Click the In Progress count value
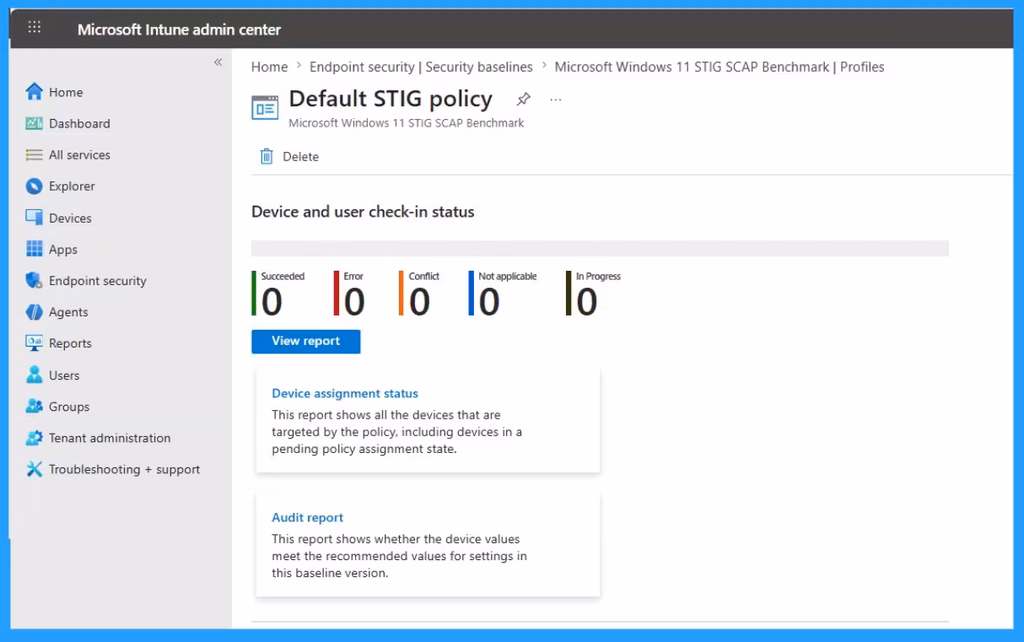Viewport: 1024px width, 642px height. [x=586, y=302]
